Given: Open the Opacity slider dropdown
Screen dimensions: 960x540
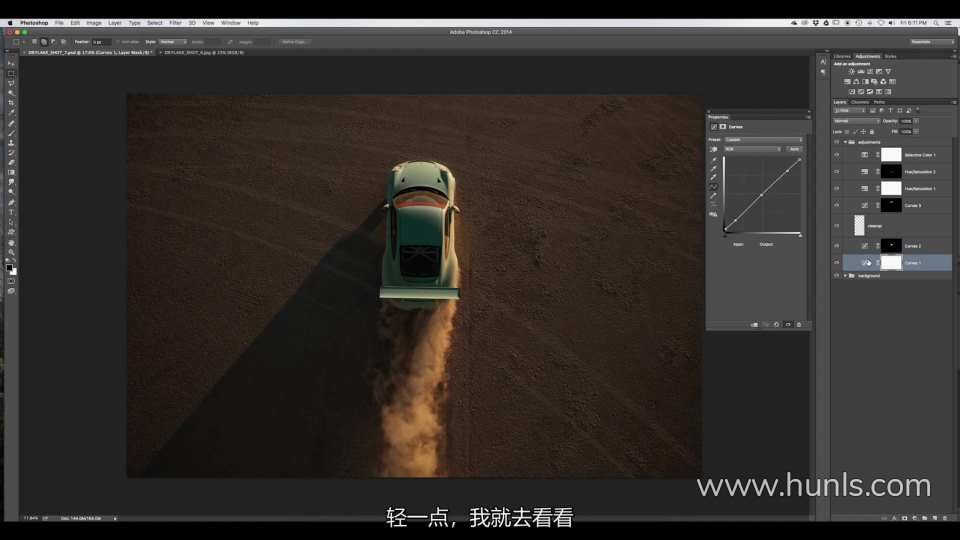Looking at the screenshot, I should 916,121.
